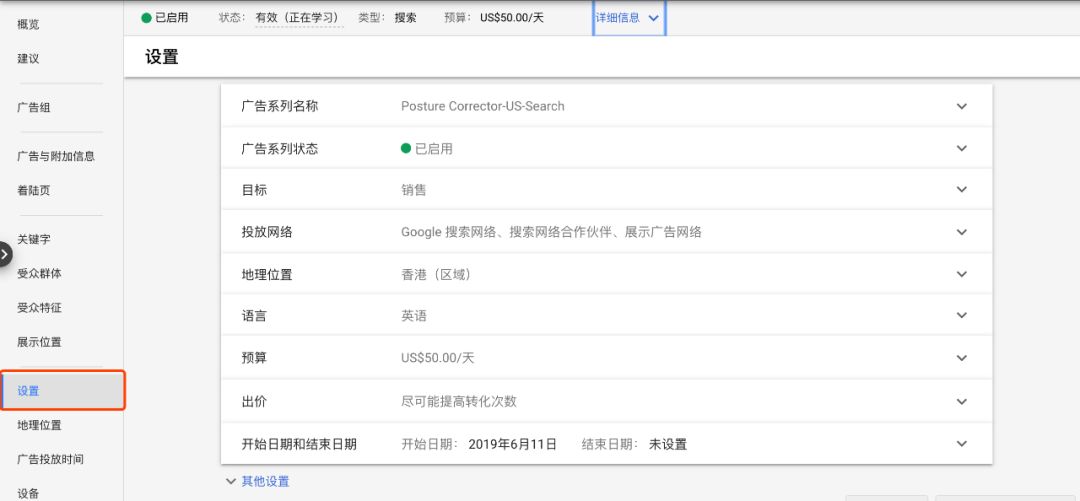Image resolution: width=1080 pixels, height=501 pixels.
Task: Expand the 出价 row chevron
Action: click(x=962, y=401)
